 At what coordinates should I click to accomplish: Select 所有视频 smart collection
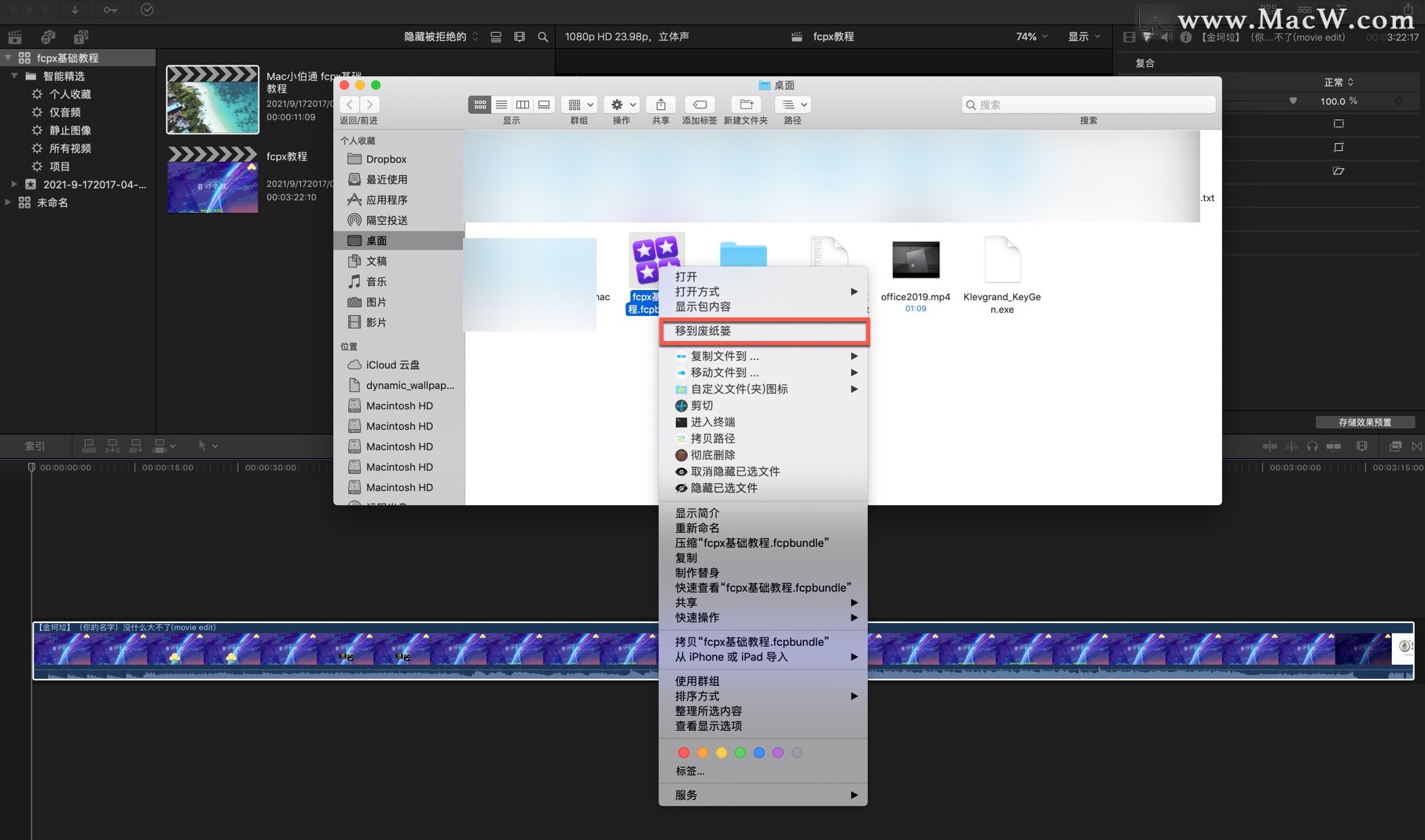71,148
